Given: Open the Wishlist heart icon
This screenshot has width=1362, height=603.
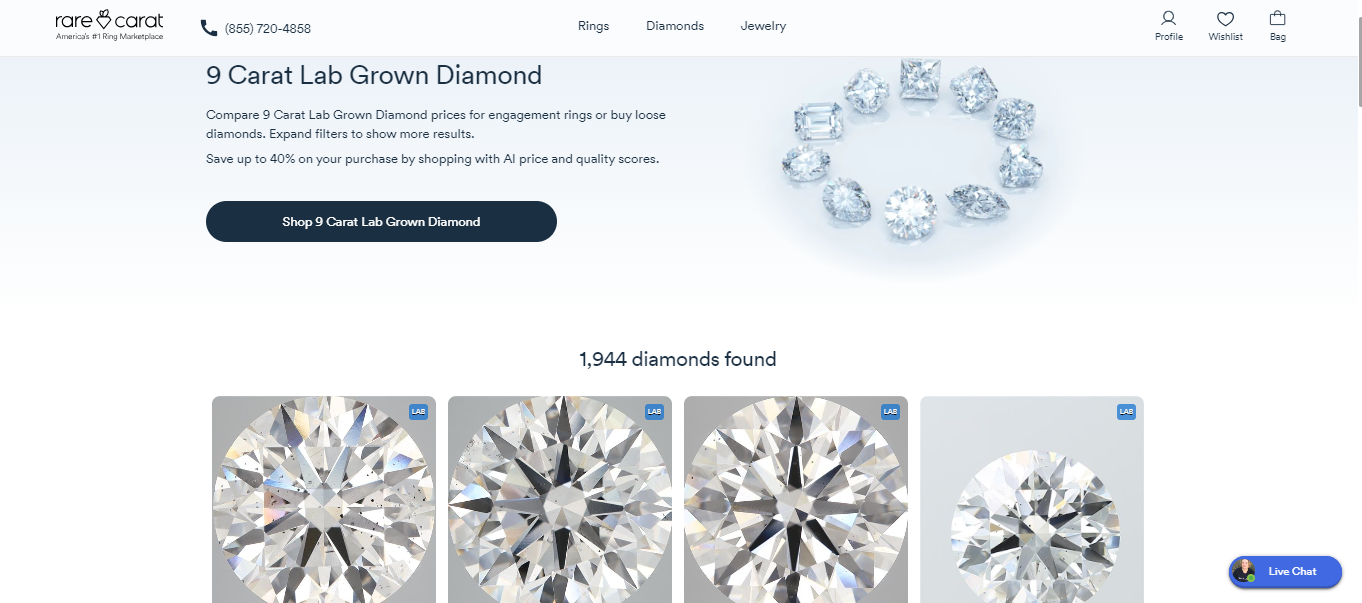Looking at the screenshot, I should tap(1225, 18).
